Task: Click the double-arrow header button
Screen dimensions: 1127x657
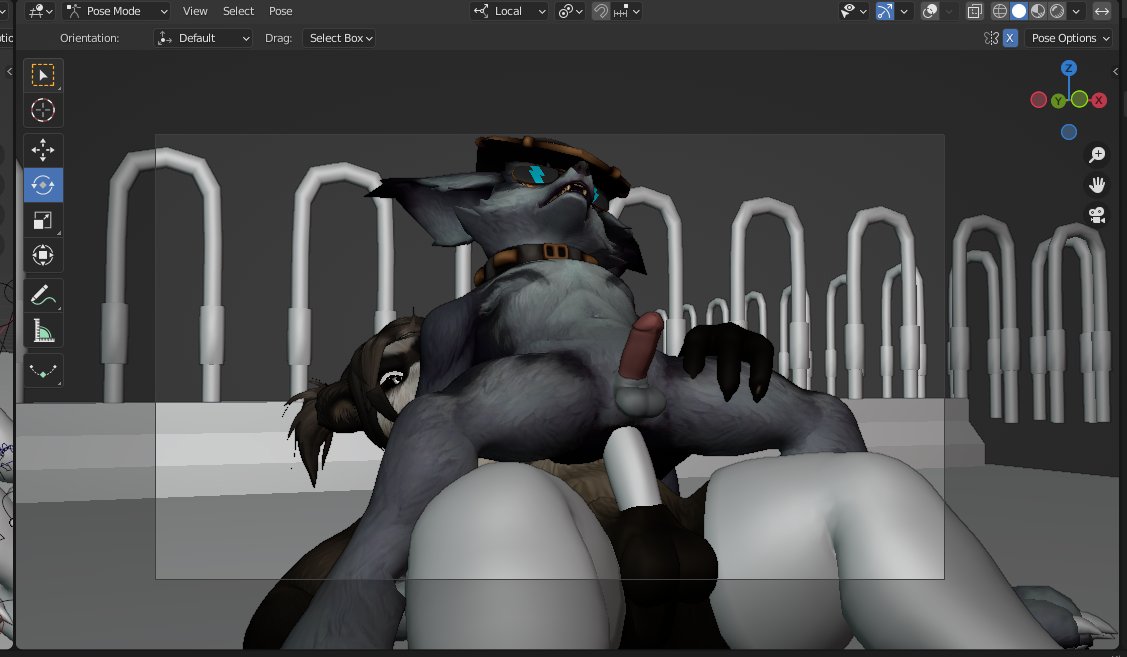Action: (x=1102, y=11)
